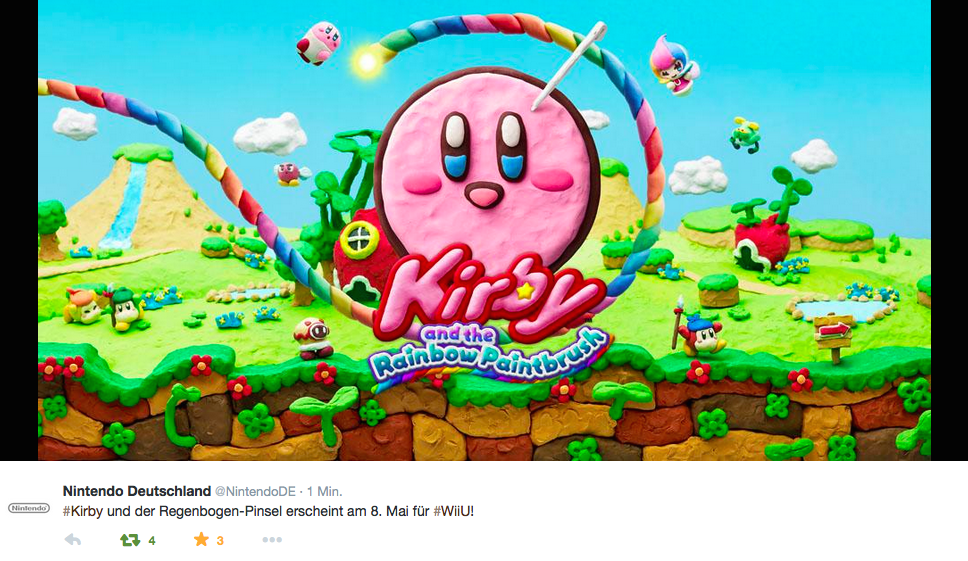Retweet the Nintendo Deutschland tweet

130,540
